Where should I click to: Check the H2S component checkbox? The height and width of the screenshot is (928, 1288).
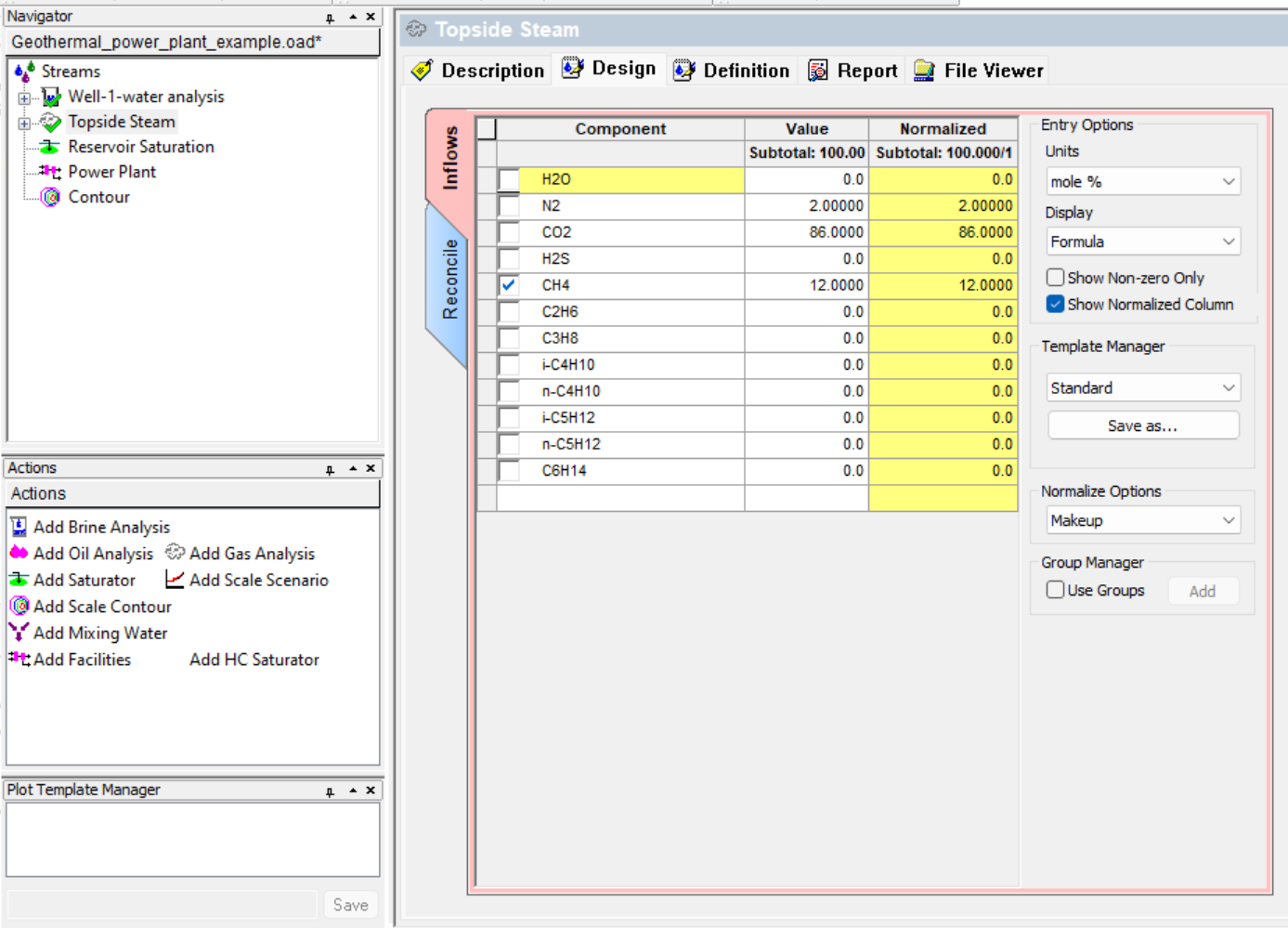[509, 259]
